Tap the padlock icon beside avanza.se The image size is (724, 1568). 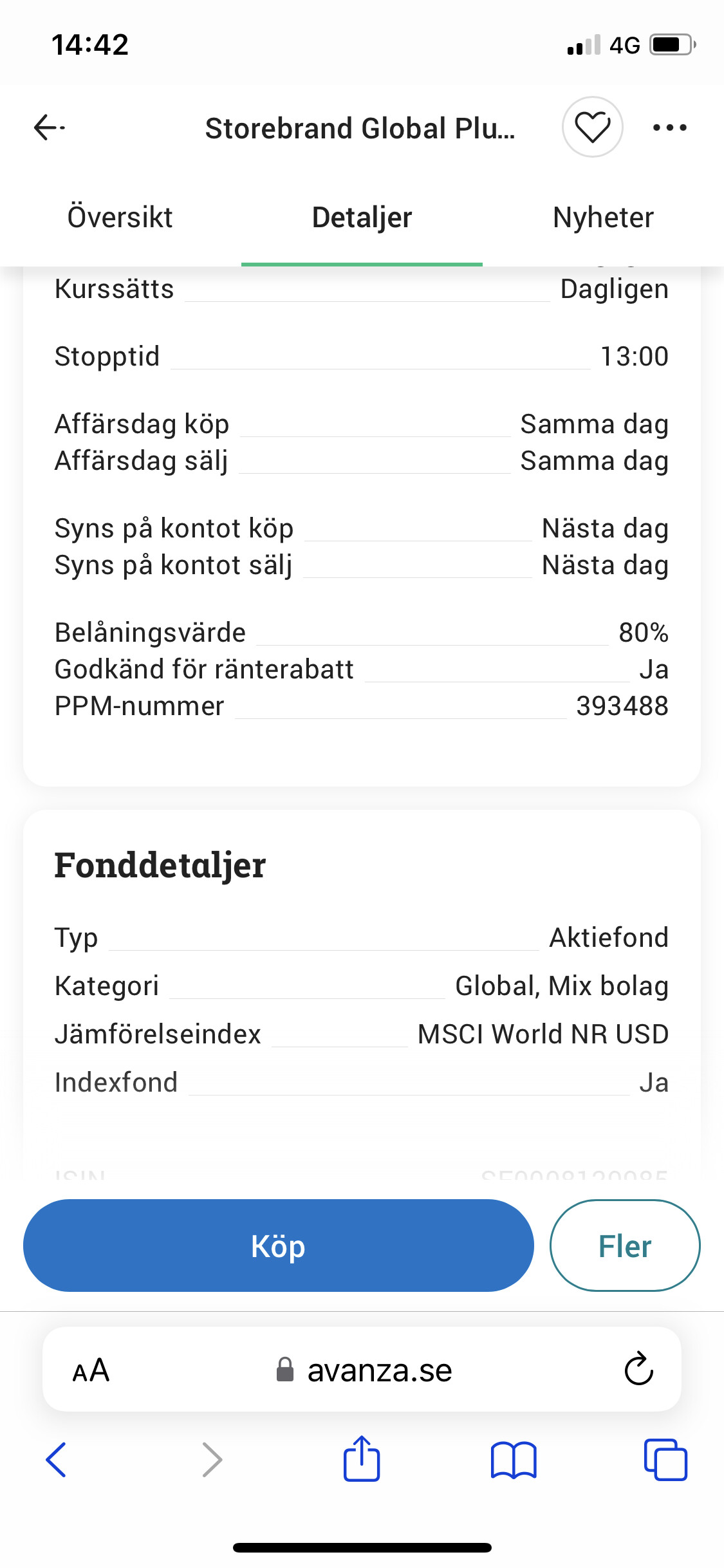(285, 1370)
